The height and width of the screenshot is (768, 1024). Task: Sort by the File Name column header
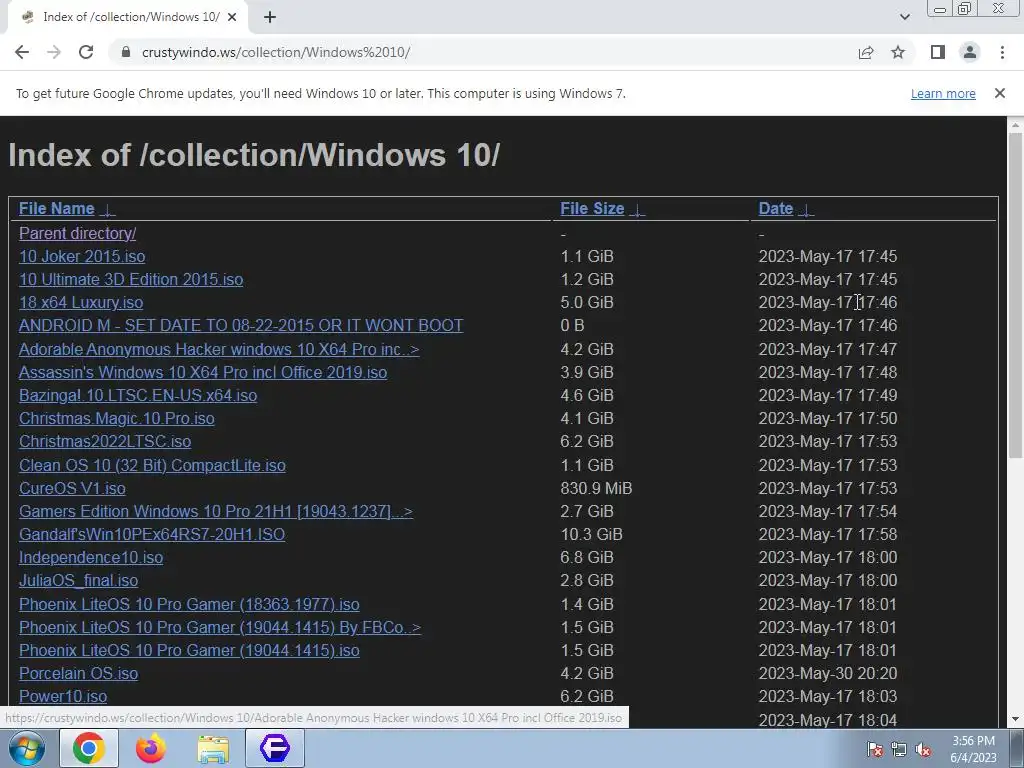(57, 208)
